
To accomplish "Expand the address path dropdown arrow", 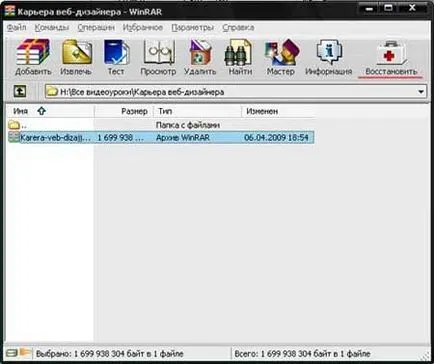I will point(421,92).
